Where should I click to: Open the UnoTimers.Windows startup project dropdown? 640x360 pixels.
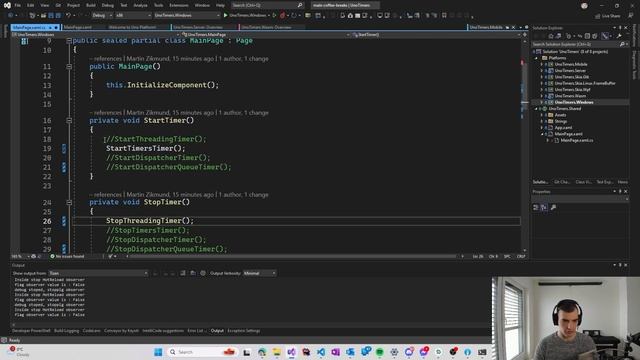tap(187, 15)
